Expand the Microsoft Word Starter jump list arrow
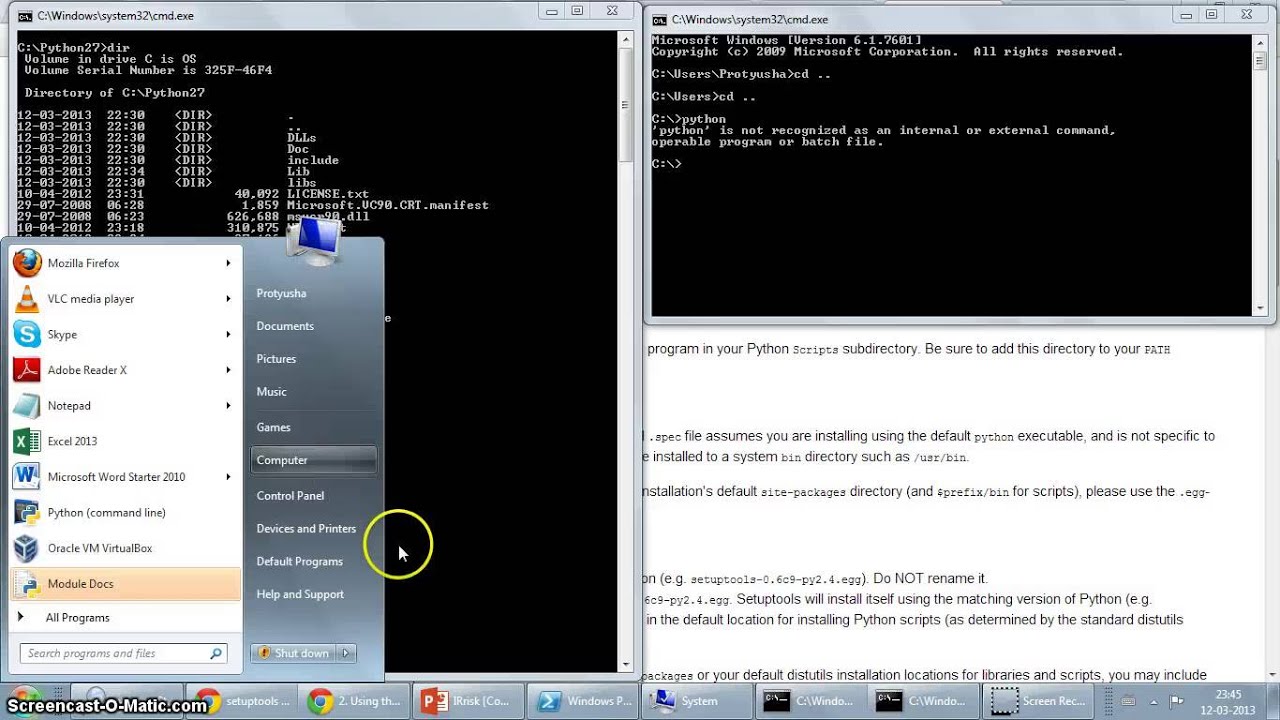1280x720 pixels. coord(228,477)
